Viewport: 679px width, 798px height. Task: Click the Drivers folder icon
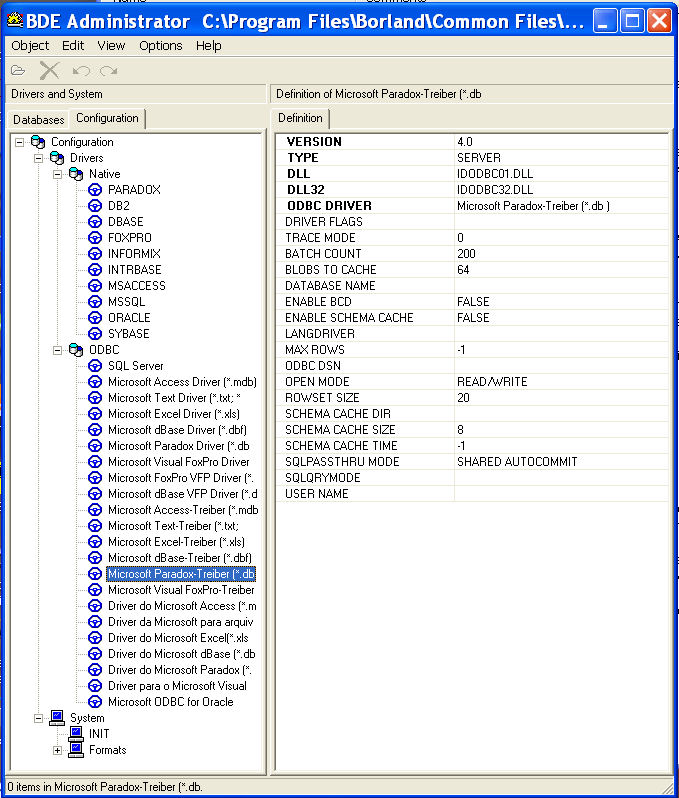pos(57,158)
